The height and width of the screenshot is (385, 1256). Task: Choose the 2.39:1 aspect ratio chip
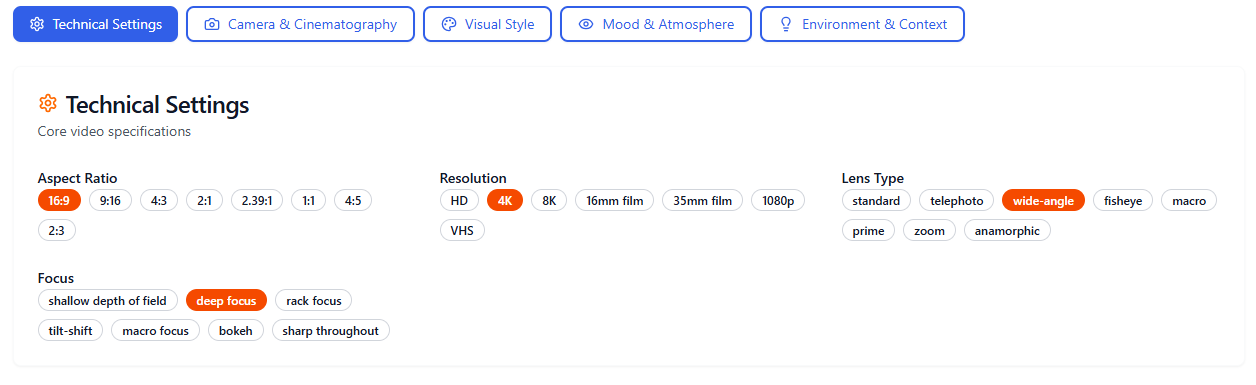tap(257, 200)
